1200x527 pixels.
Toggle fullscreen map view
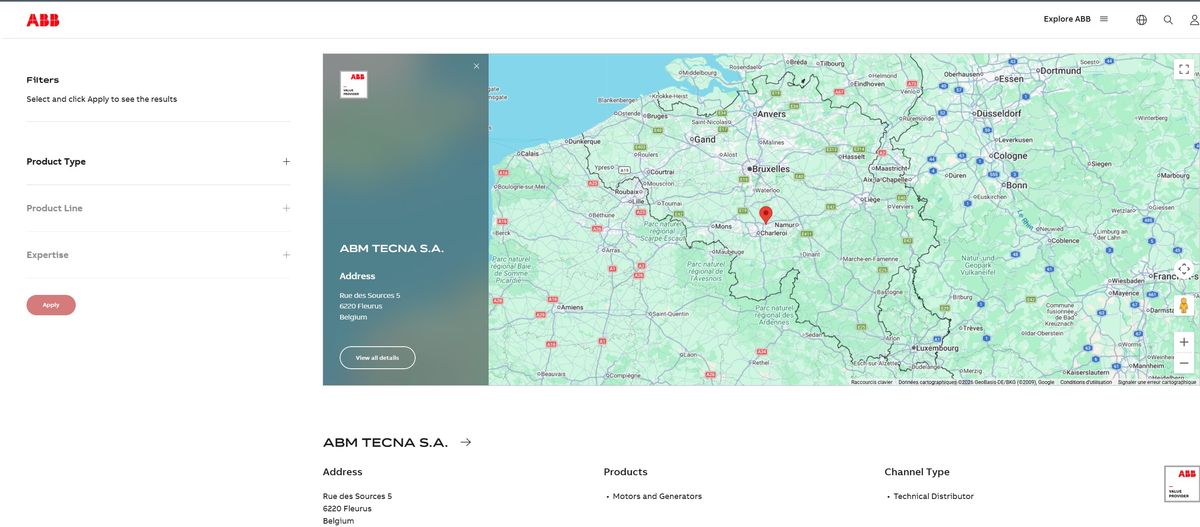[1184, 69]
